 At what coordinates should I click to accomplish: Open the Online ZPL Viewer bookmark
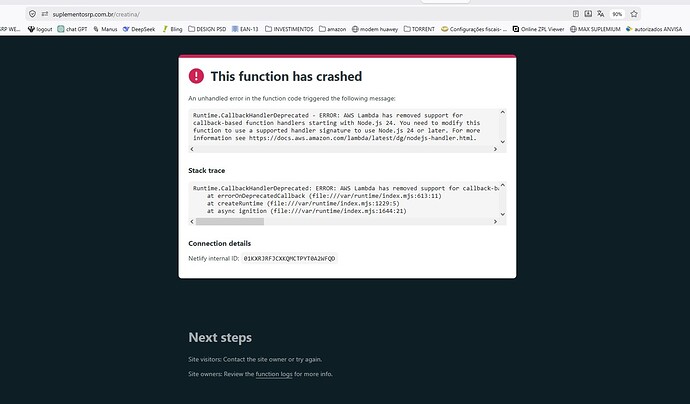[x=538, y=29]
